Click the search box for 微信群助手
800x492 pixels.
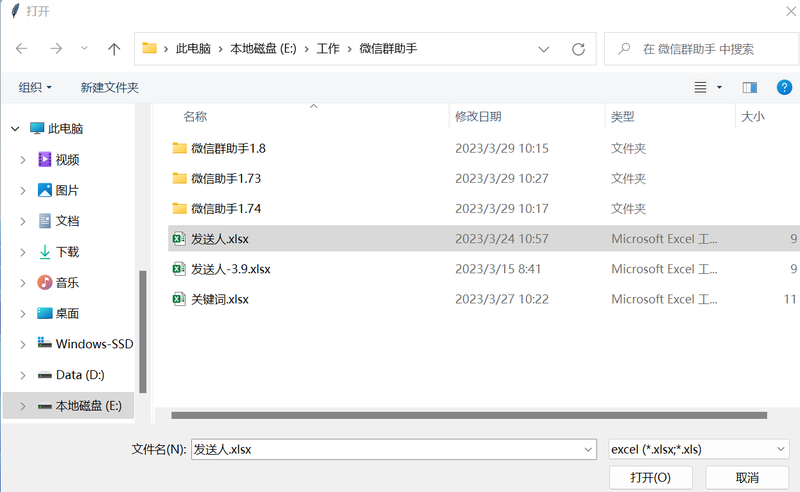coord(702,49)
